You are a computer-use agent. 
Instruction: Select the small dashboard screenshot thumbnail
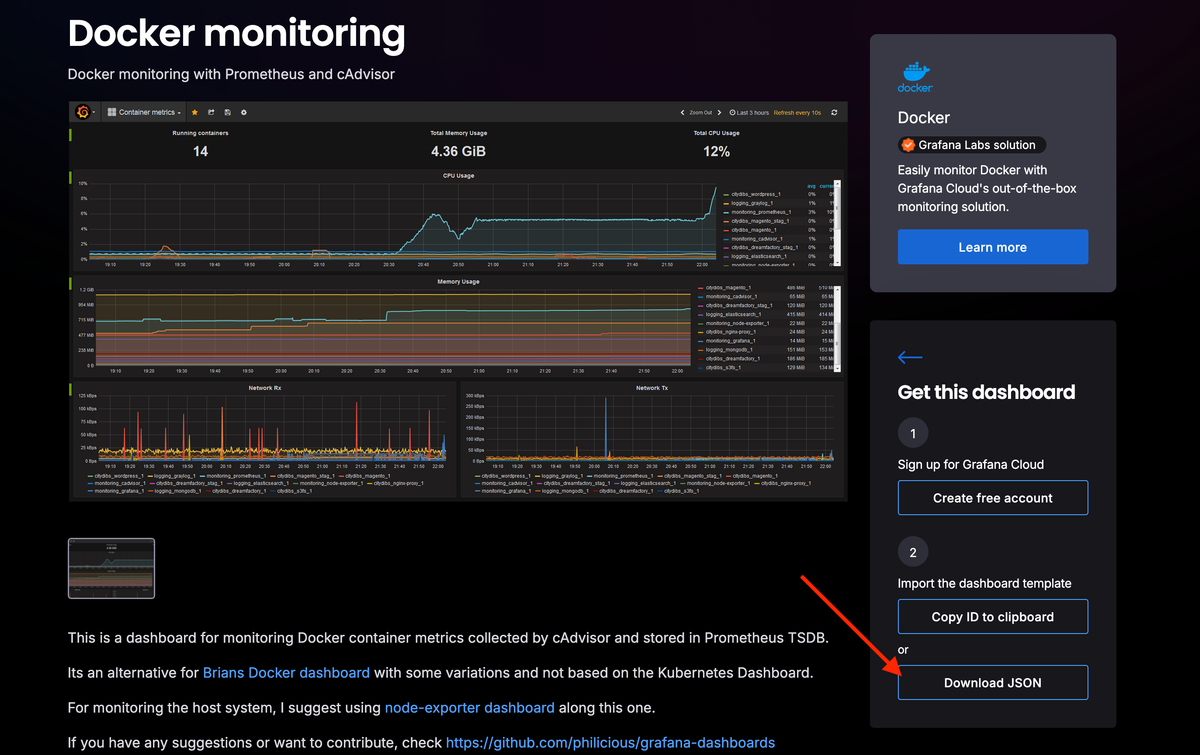click(111, 568)
